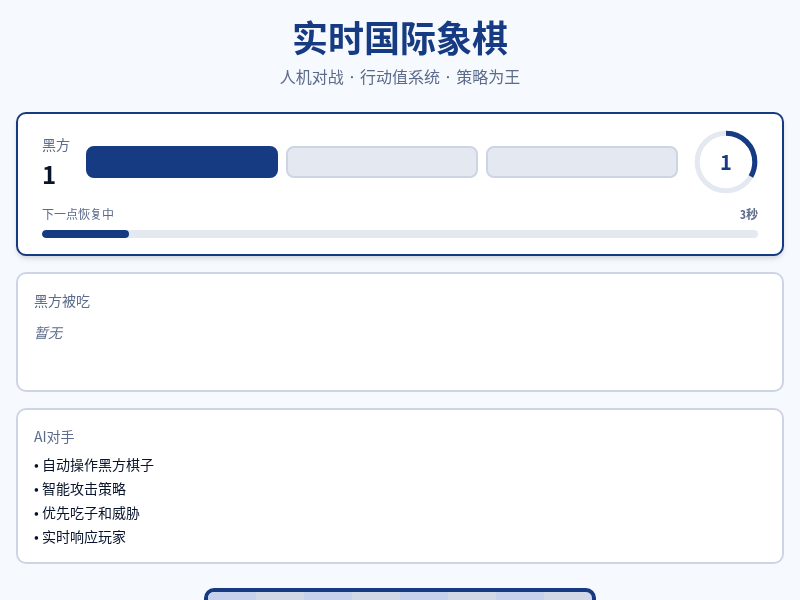This screenshot has width=800, height=600.
Task: Click the 优先吃子和威胁 list item
Action: pos(90,513)
